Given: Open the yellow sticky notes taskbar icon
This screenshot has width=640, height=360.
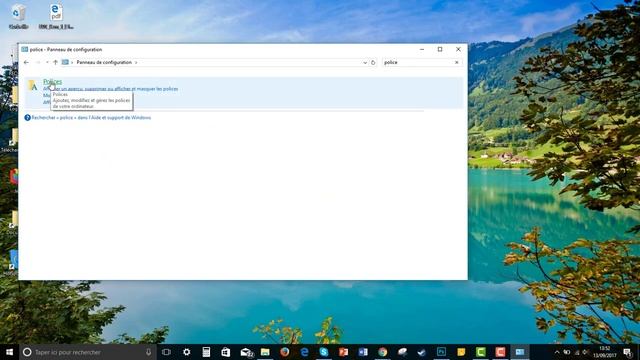Looking at the screenshot, I should click(x=461, y=352).
